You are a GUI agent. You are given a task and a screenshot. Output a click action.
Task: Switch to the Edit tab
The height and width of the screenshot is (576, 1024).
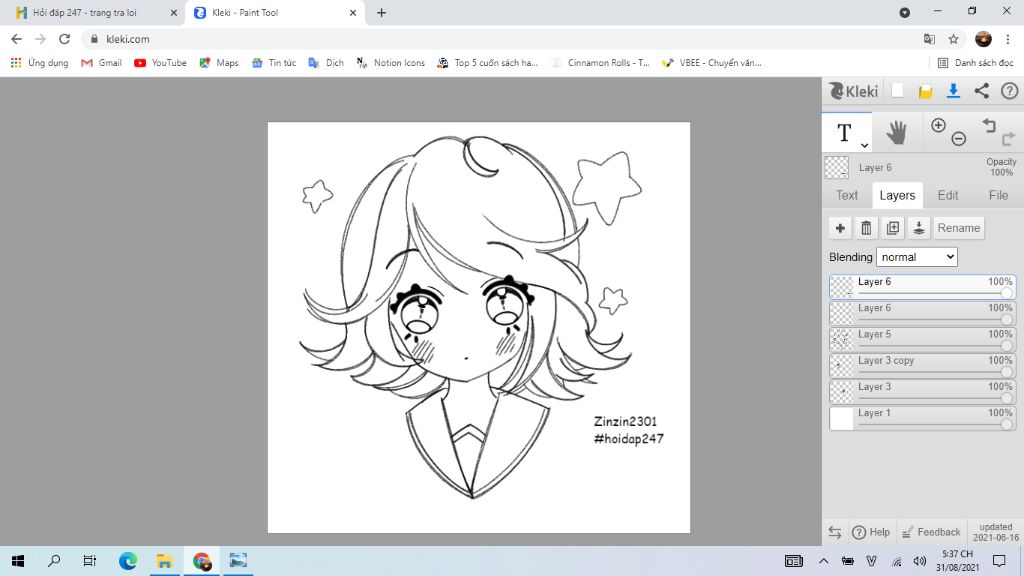pyautogui.click(x=948, y=195)
